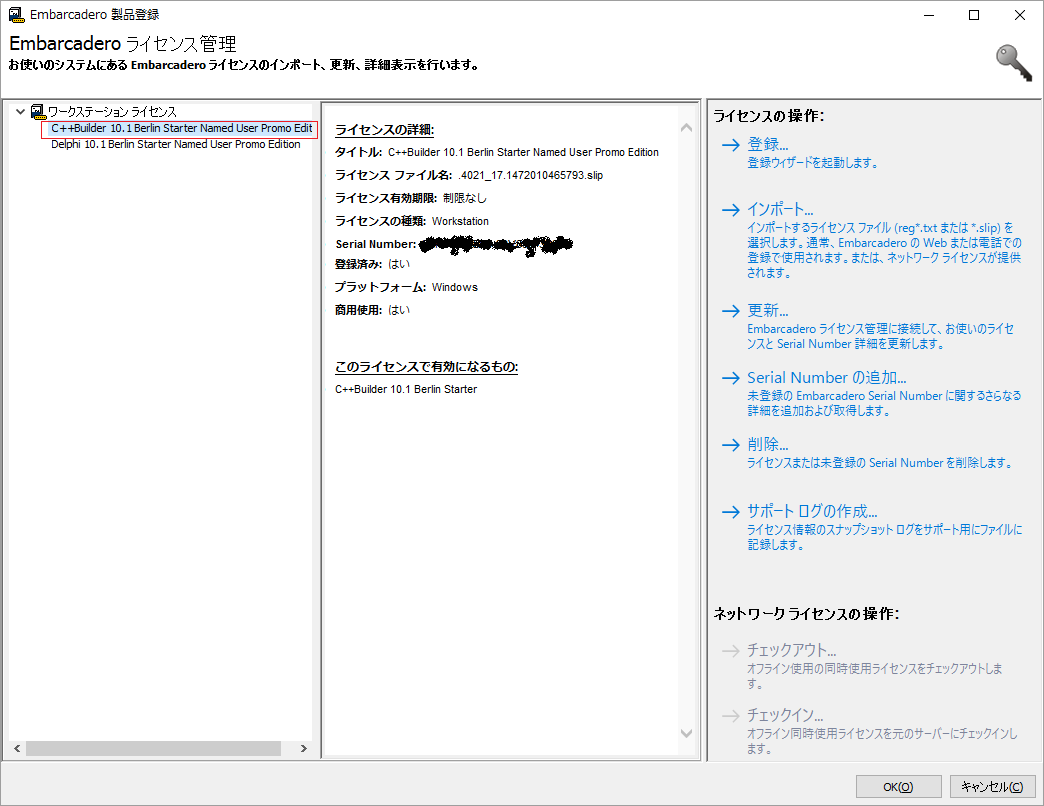Viewport: 1044px width, 806px height.
Task: Click the enabled product C++Builder 10.1 Berlin Starter
Action: coord(406,389)
